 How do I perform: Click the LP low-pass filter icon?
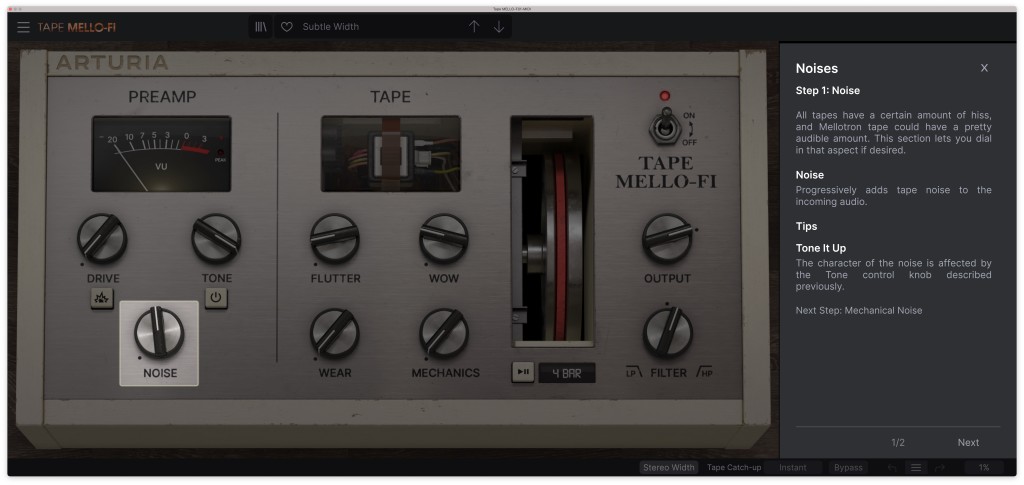(633, 372)
